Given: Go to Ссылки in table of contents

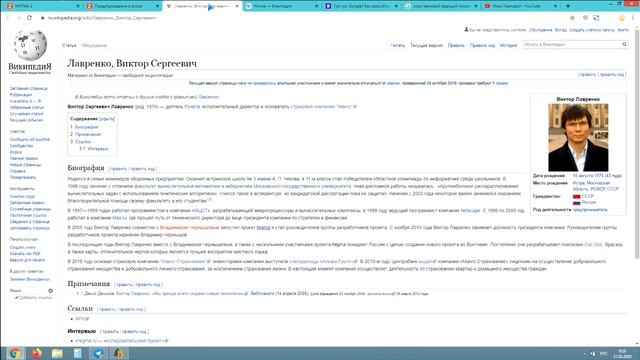Looking at the screenshot, I should (83, 142).
